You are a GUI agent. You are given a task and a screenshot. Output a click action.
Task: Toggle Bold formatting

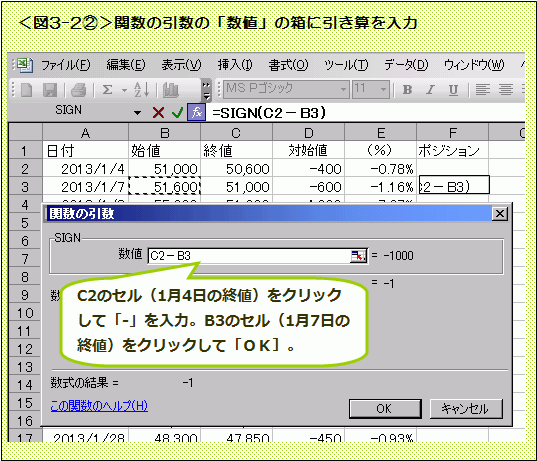(x=407, y=90)
